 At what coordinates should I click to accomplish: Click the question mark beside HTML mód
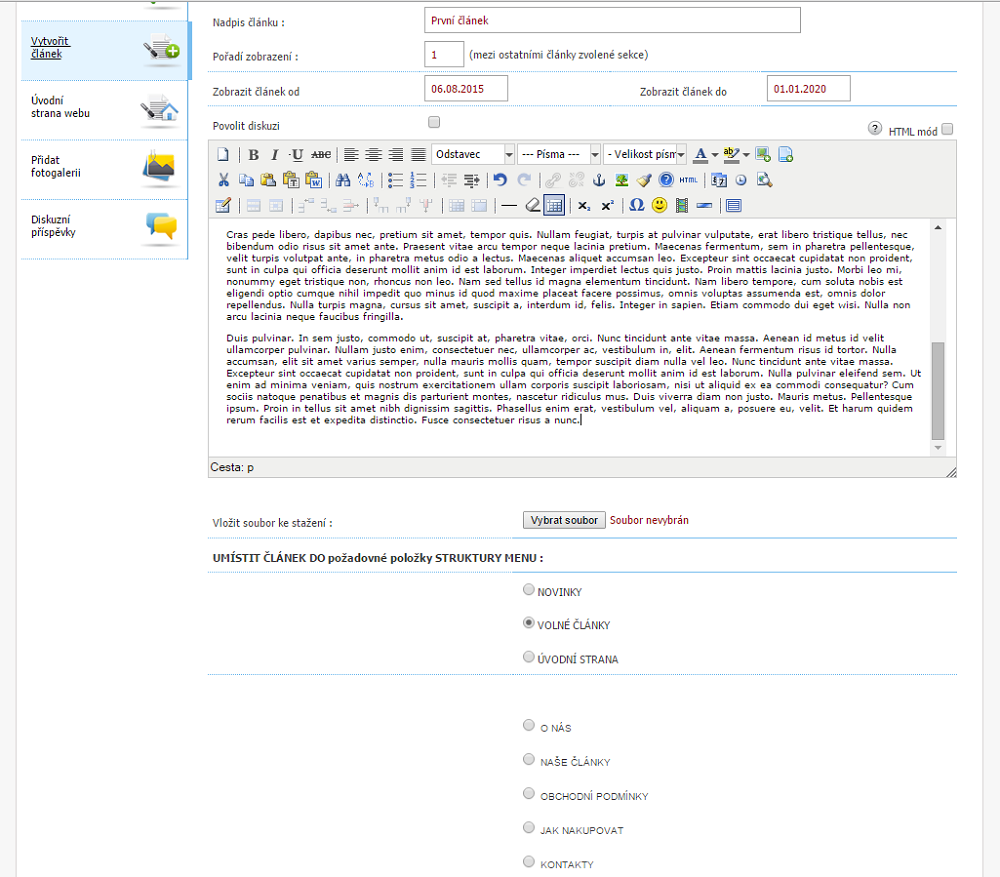pos(875,128)
